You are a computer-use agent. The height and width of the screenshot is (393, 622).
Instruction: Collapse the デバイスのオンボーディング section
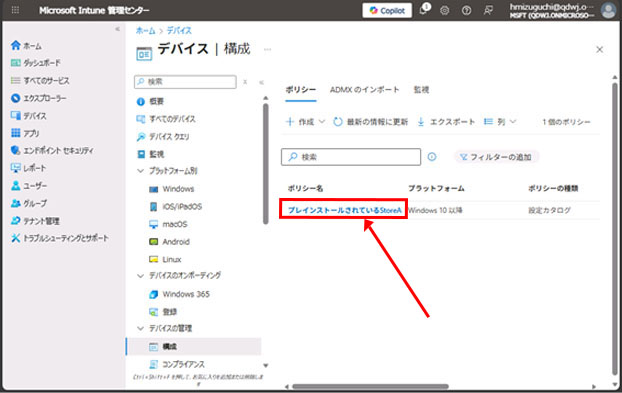[140, 276]
